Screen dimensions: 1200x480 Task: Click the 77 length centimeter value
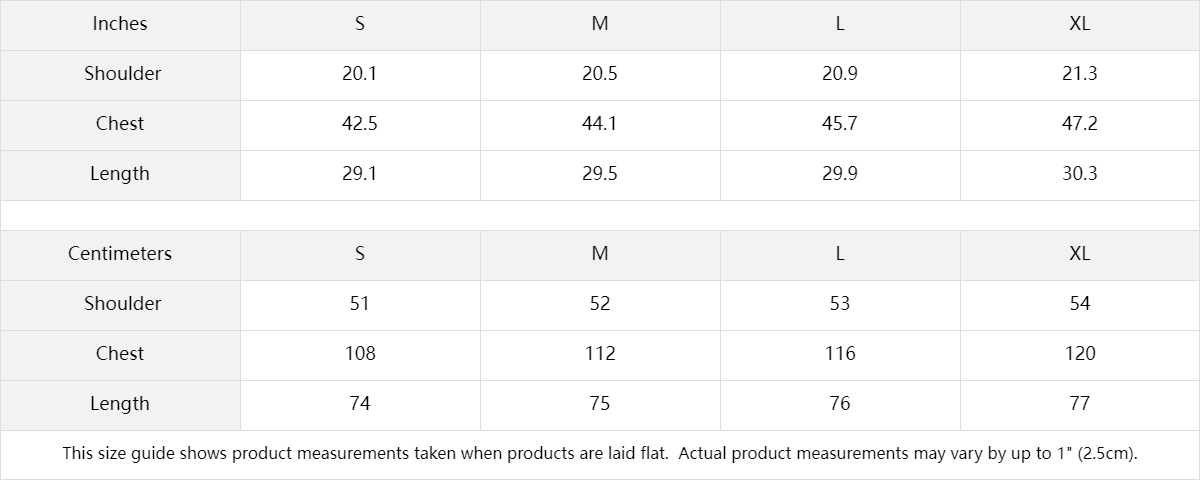click(x=1080, y=404)
